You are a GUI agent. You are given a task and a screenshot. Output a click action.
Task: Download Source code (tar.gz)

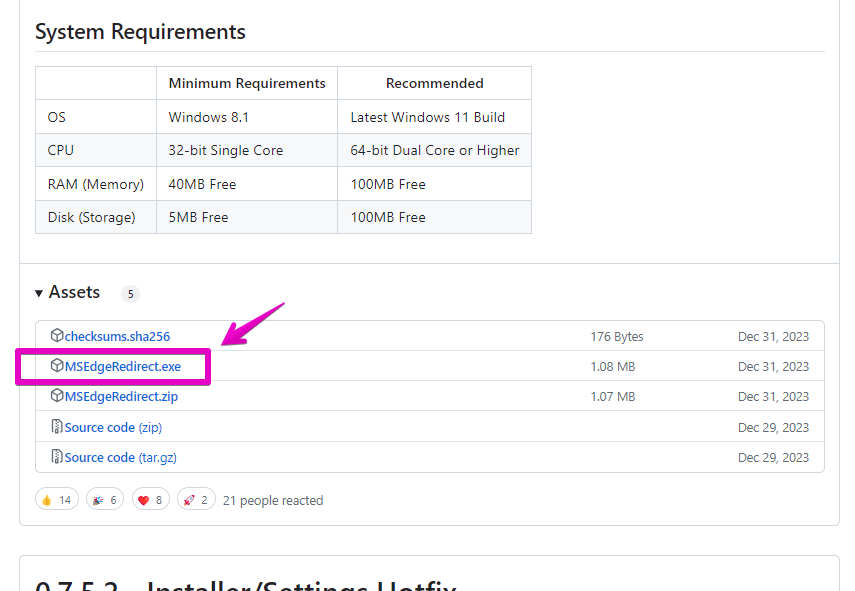[x=121, y=457]
